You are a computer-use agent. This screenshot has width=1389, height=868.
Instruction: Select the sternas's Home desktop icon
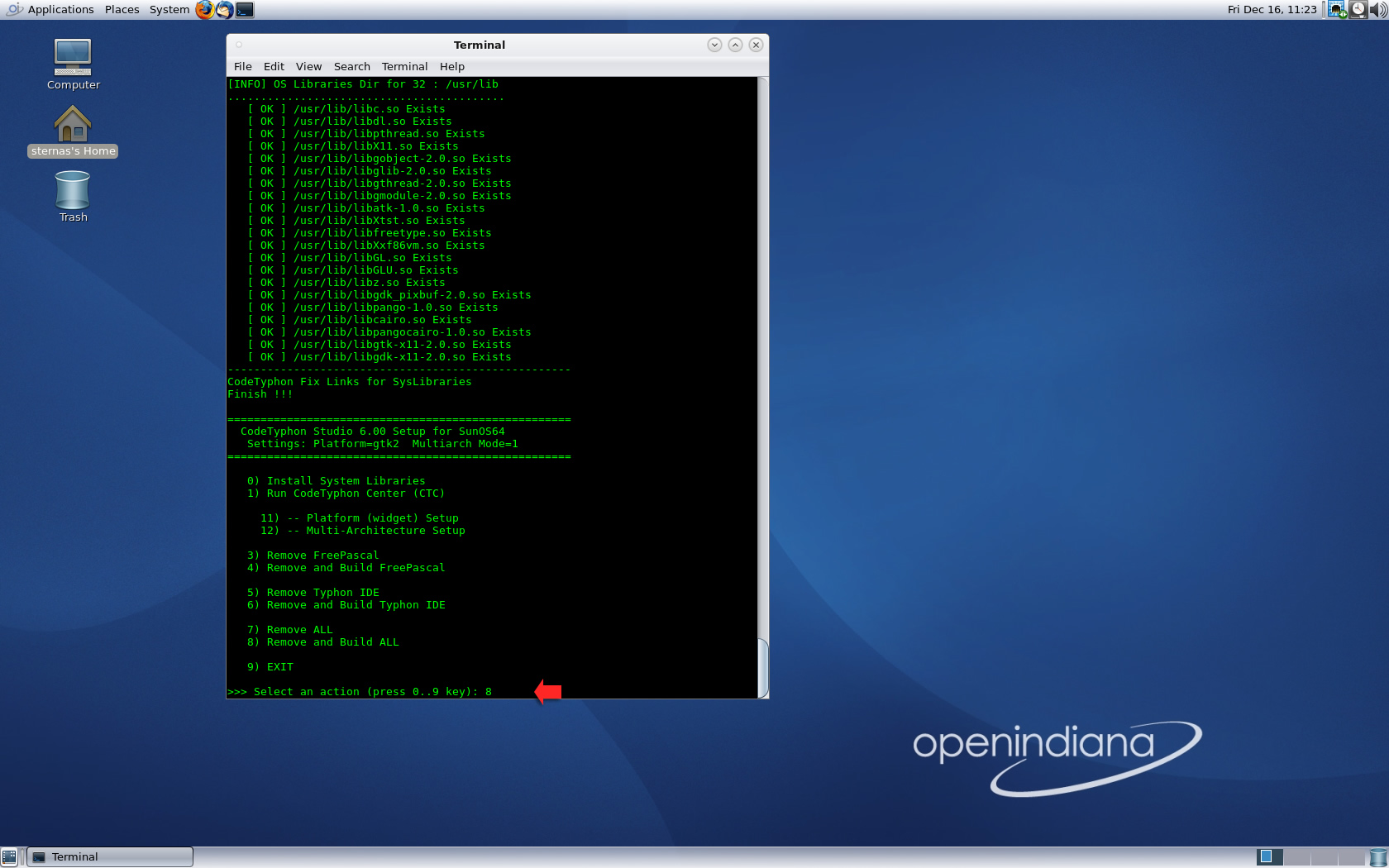pos(73,131)
